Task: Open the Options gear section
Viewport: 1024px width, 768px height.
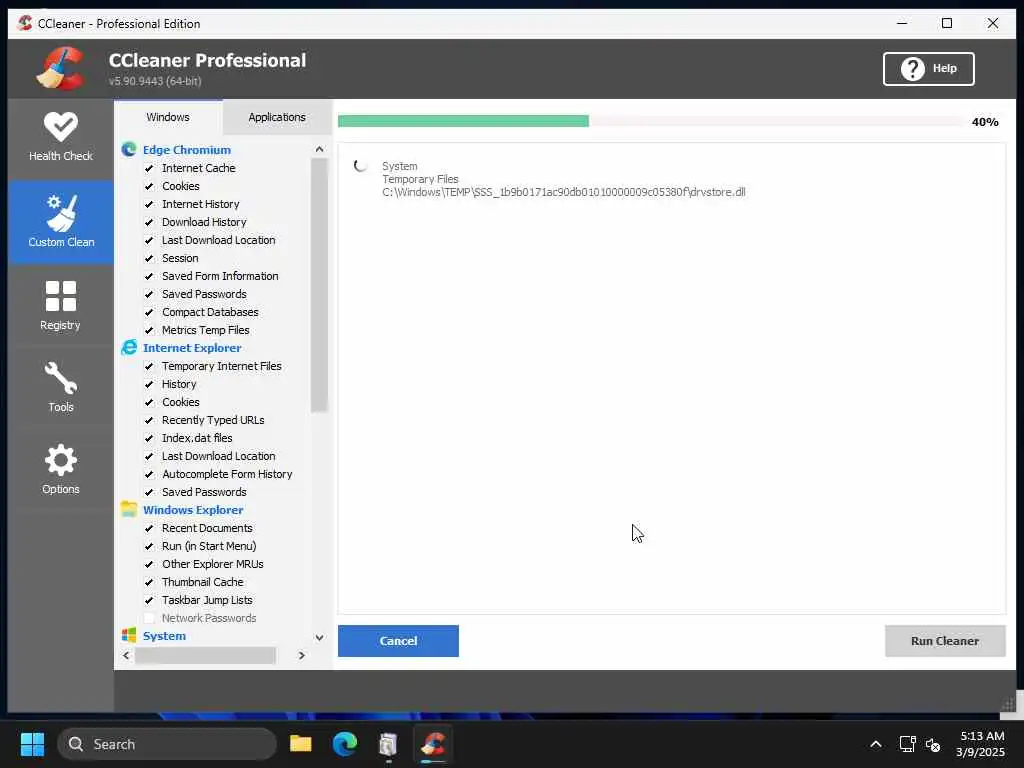Action: tap(61, 468)
